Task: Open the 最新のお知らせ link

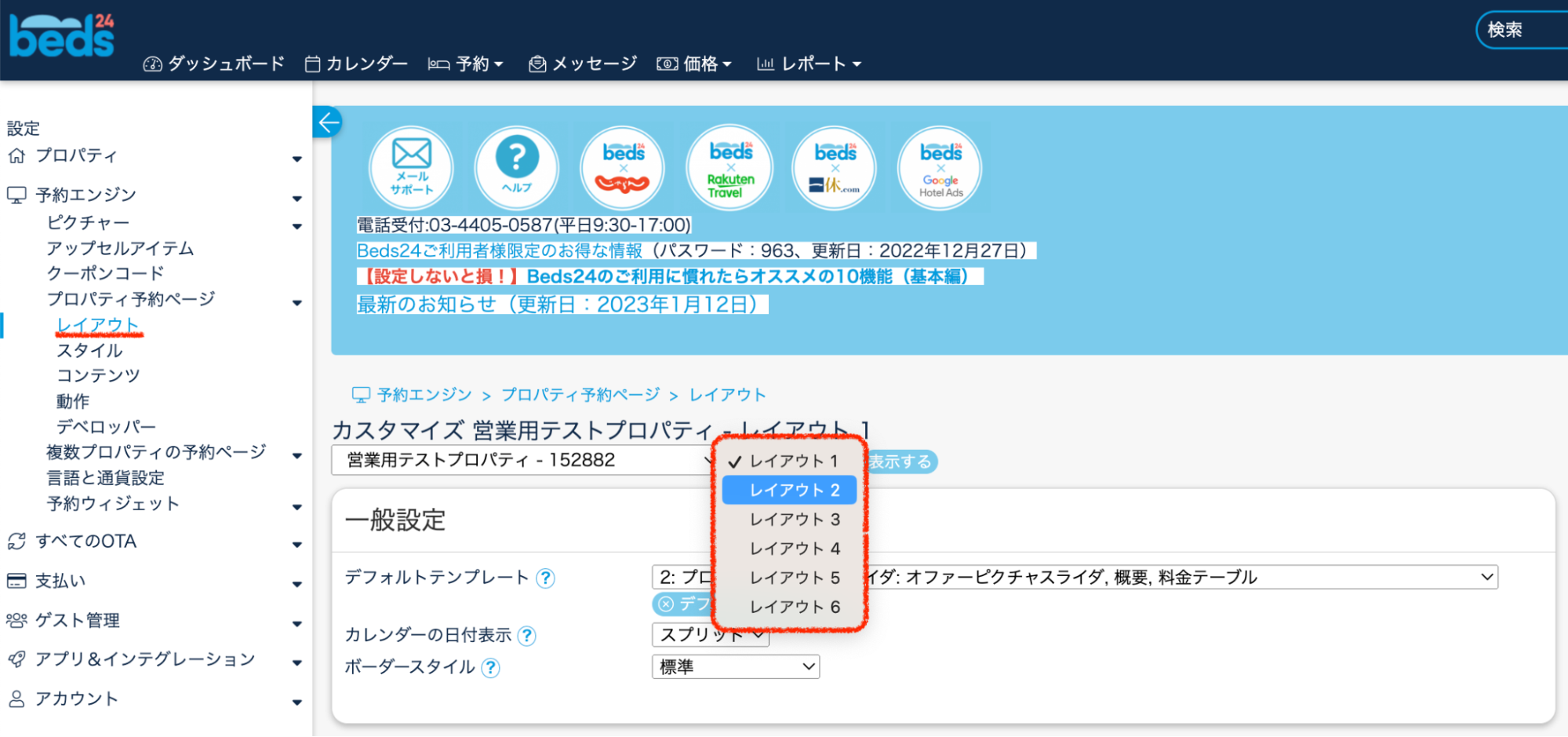Action: (557, 305)
